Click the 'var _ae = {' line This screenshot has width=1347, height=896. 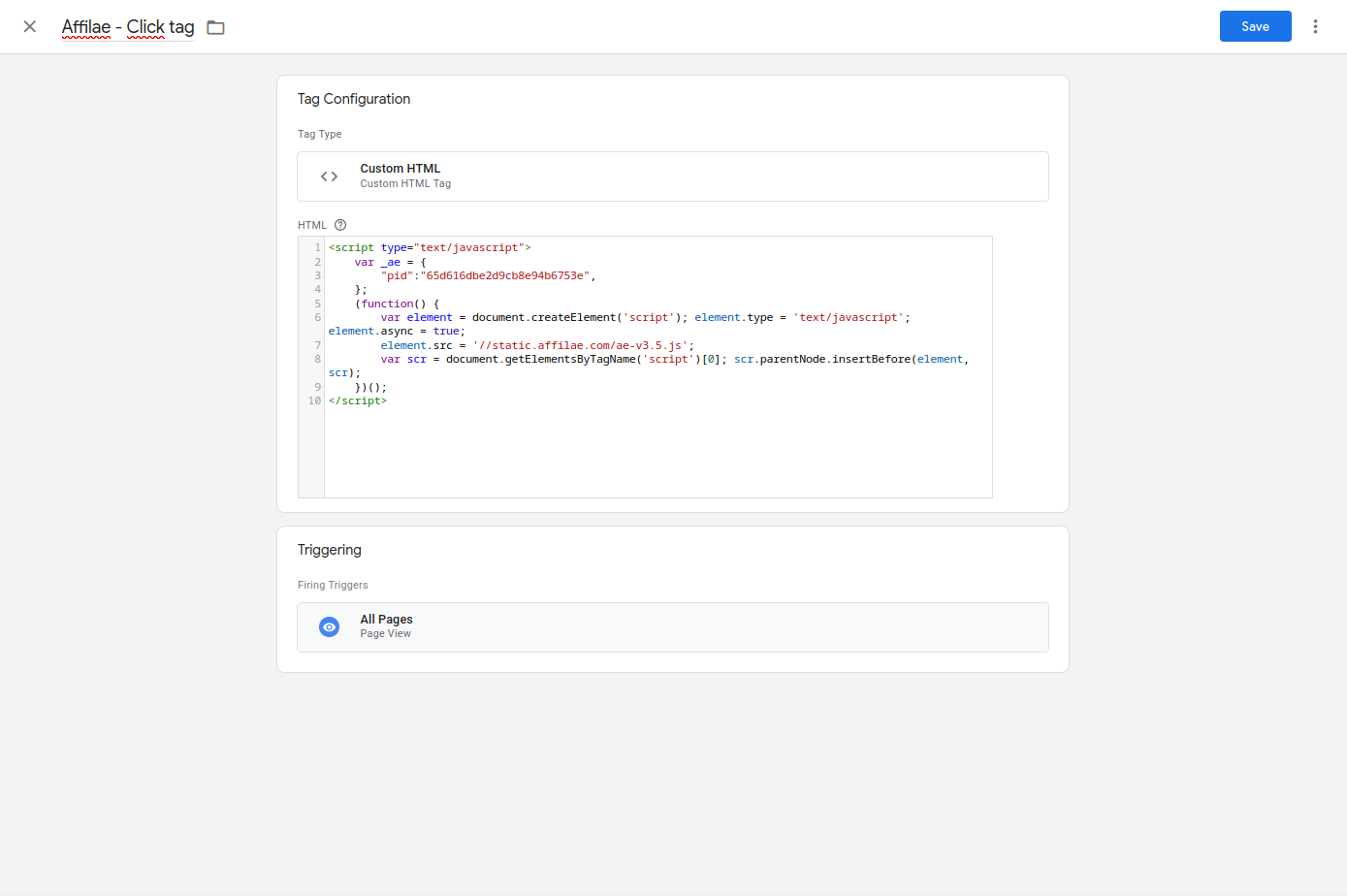390,262
